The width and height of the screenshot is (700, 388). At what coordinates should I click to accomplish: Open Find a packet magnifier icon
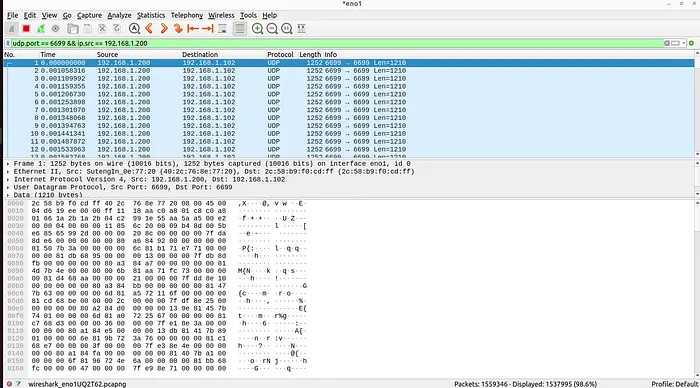point(134,29)
